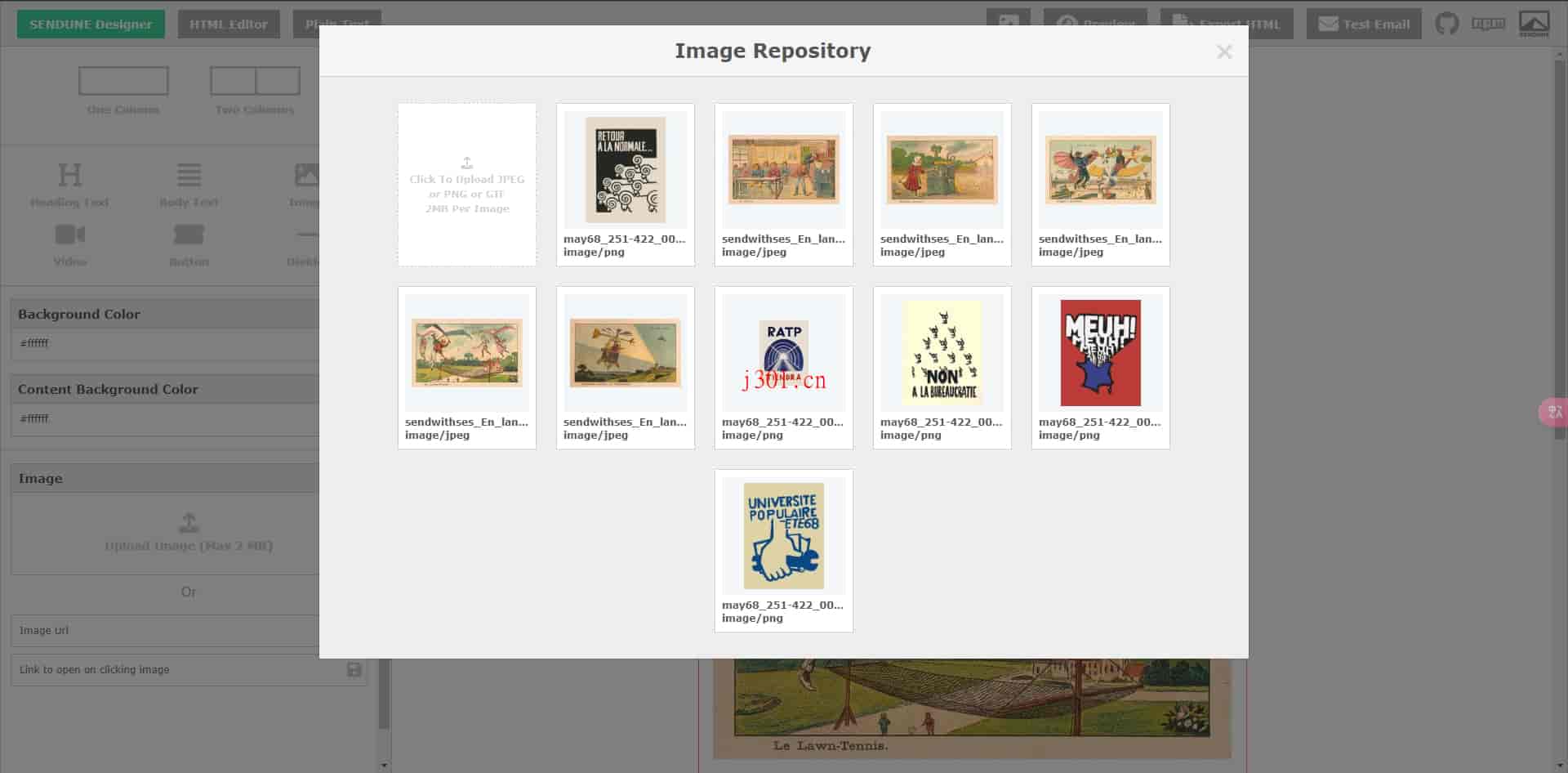Close the Image Repository dialog
This screenshot has height=773, width=1568.
(1223, 52)
